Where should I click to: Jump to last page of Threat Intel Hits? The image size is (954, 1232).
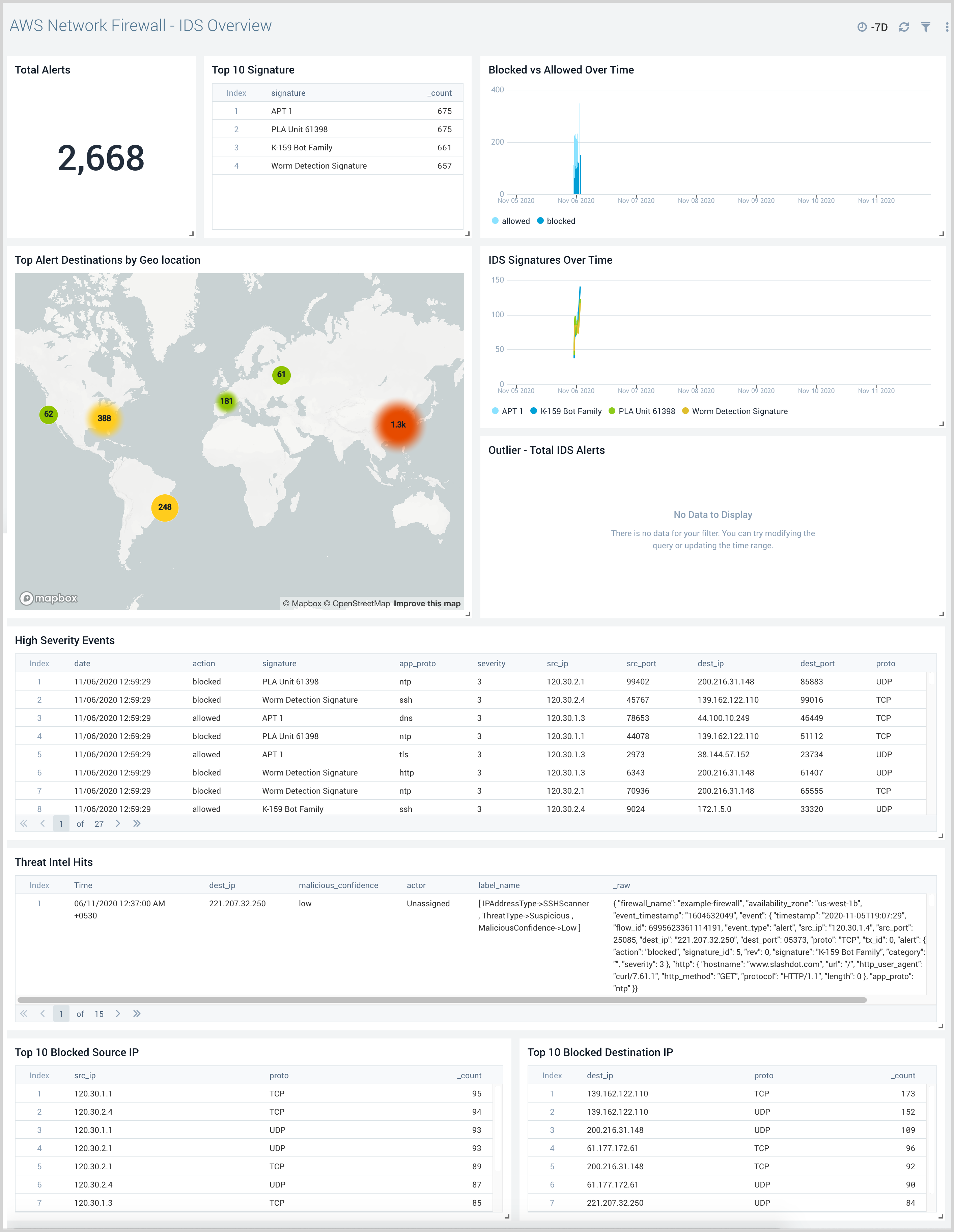point(137,1014)
